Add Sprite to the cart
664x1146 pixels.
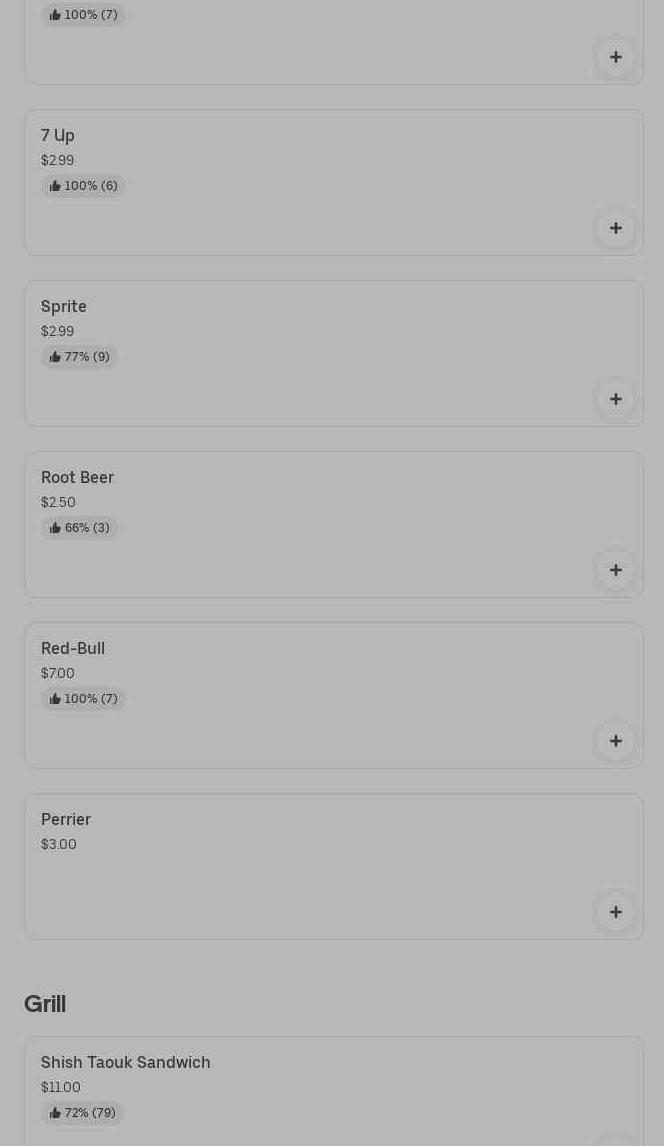coord(616,399)
